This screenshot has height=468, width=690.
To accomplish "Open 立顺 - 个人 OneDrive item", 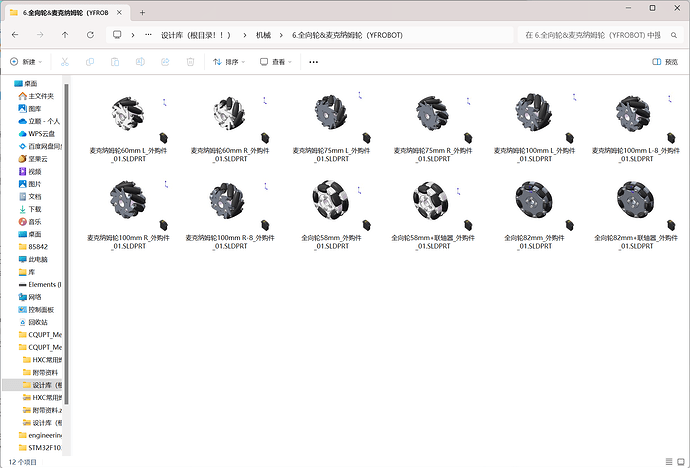I will 39,121.
